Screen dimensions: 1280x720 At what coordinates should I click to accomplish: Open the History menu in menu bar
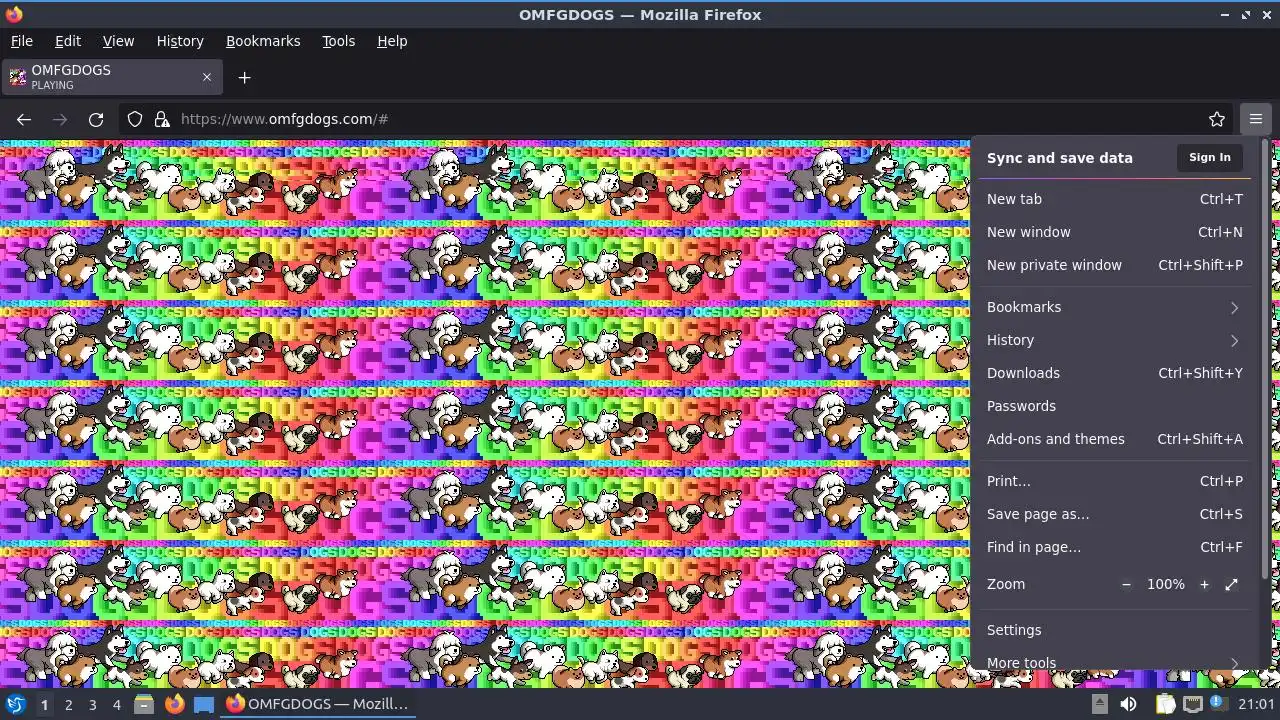(180, 41)
